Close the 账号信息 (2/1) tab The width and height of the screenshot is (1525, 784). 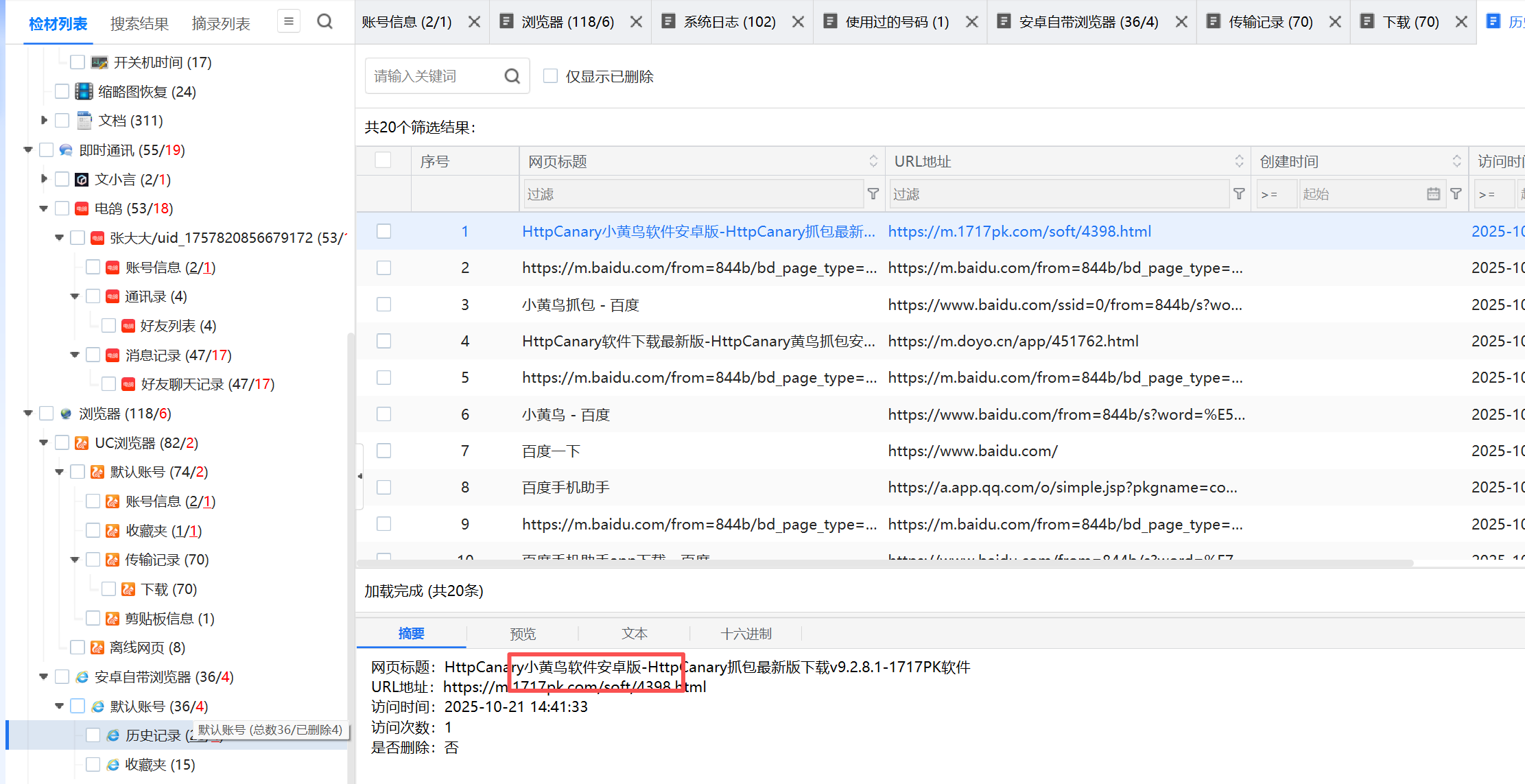click(x=474, y=22)
